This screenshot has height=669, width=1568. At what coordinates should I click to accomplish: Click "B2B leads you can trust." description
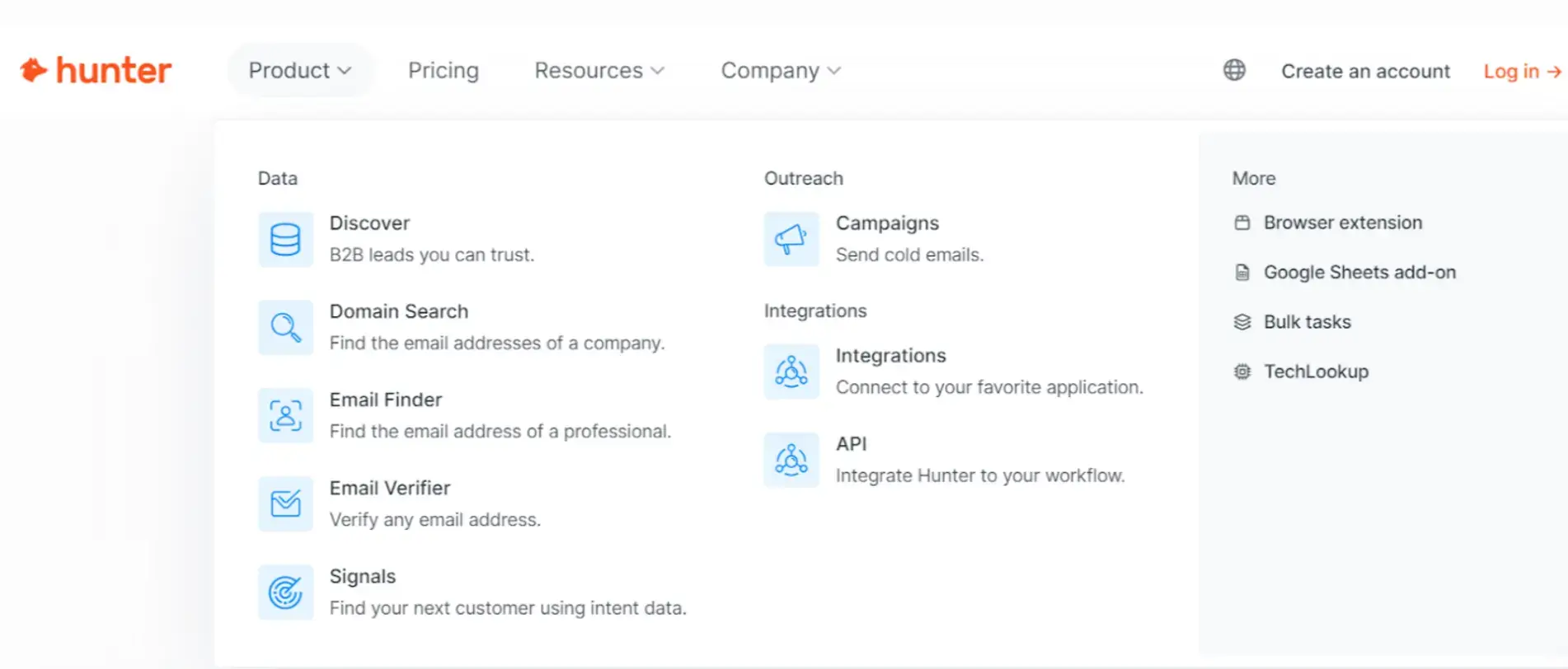[x=432, y=255]
